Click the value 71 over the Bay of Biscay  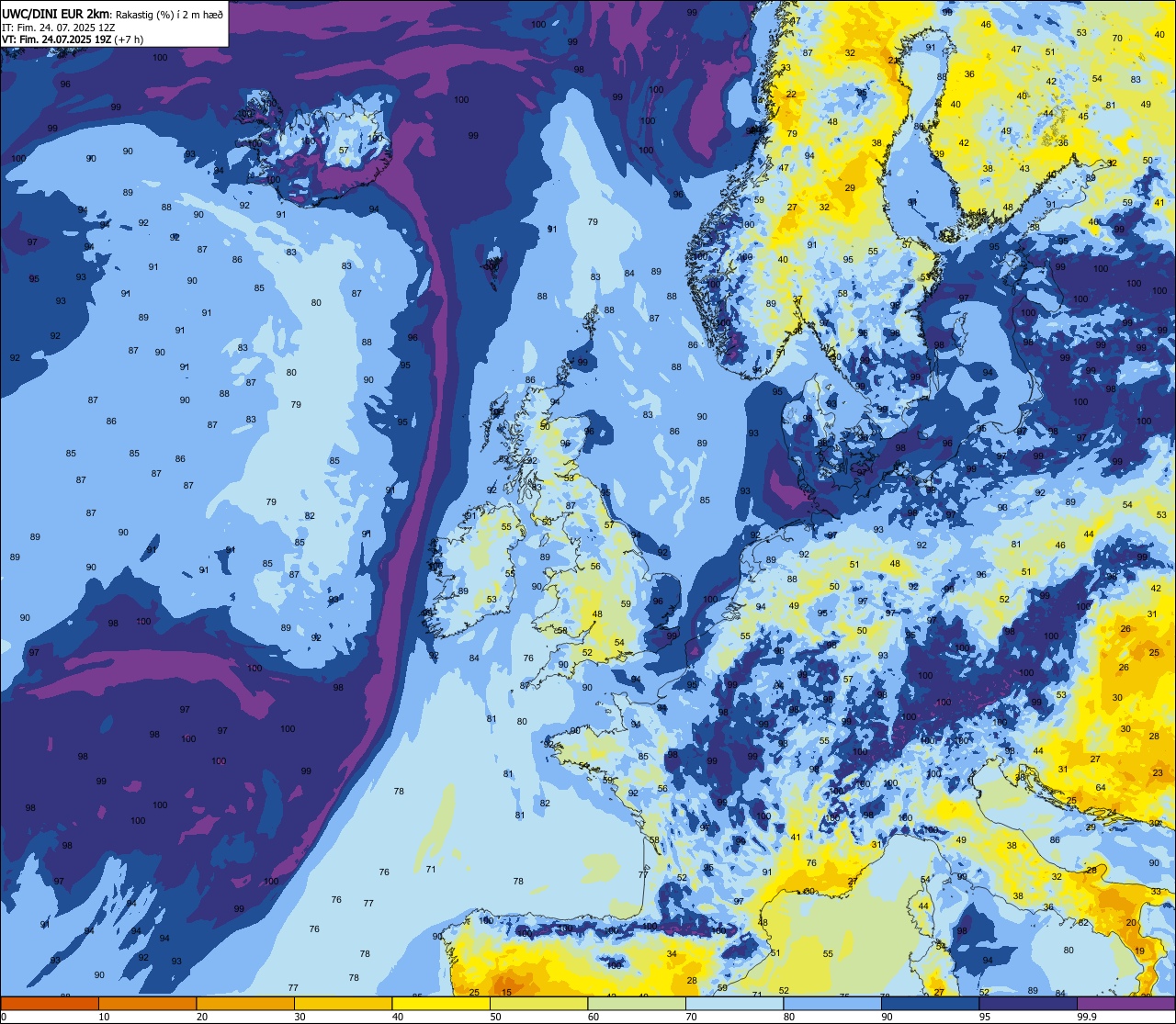point(431,870)
